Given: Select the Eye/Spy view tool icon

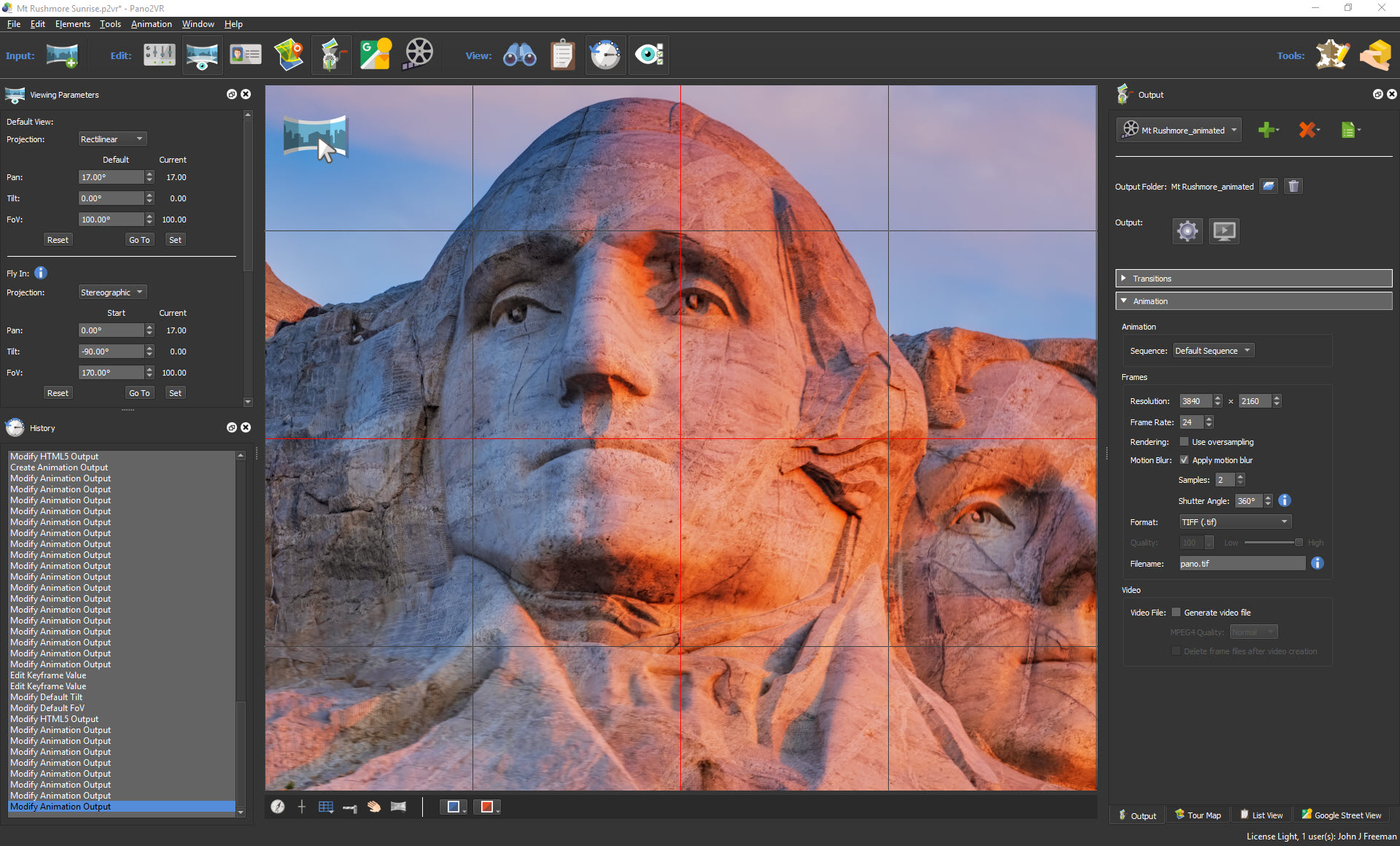Looking at the screenshot, I should click(650, 54).
